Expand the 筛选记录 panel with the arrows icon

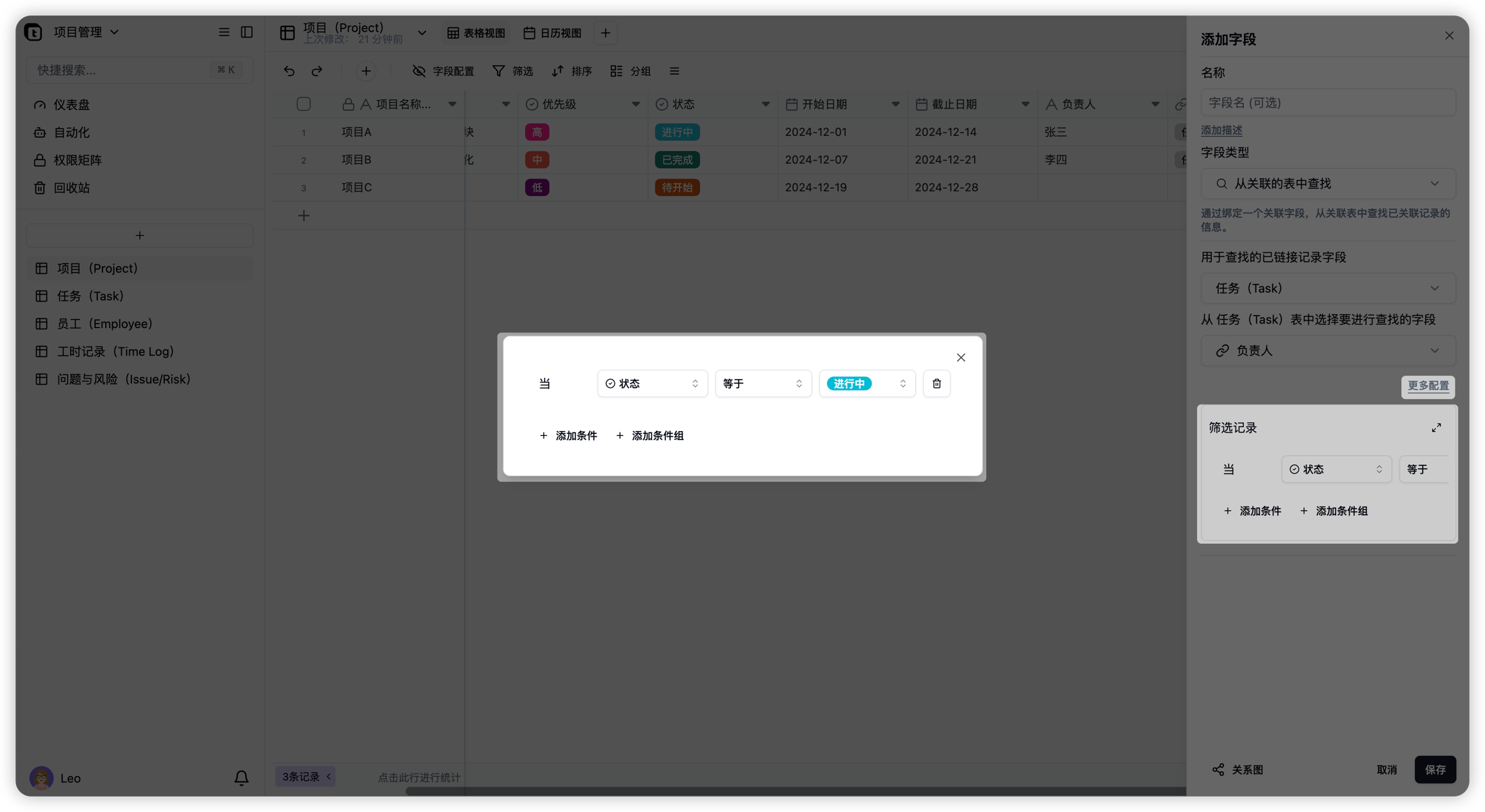click(1436, 428)
